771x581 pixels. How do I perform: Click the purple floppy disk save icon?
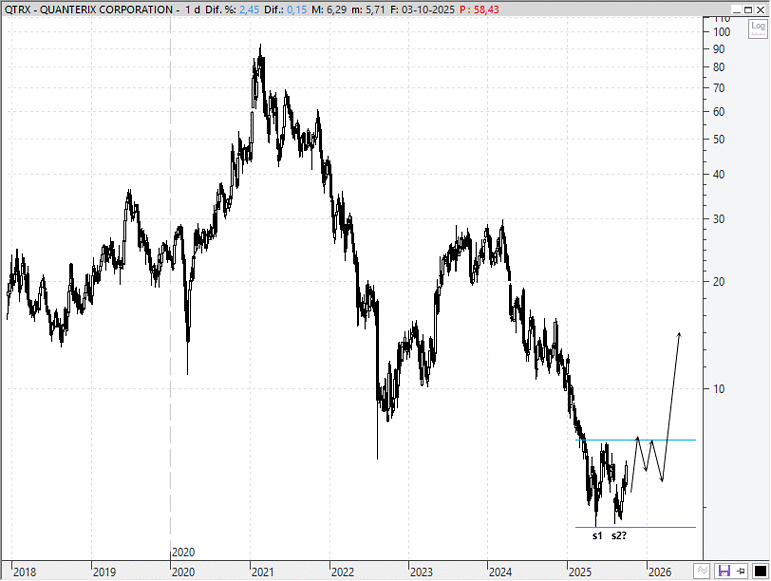(723, 571)
